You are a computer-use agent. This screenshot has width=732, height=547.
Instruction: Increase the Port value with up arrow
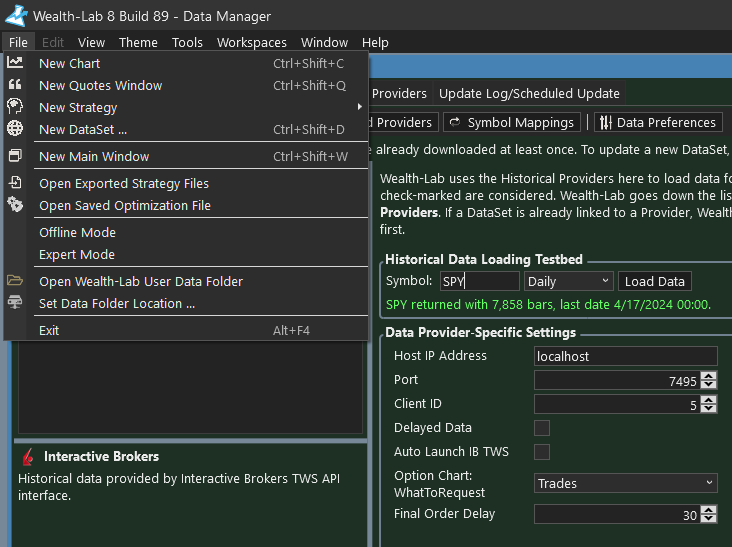coord(709,375)
